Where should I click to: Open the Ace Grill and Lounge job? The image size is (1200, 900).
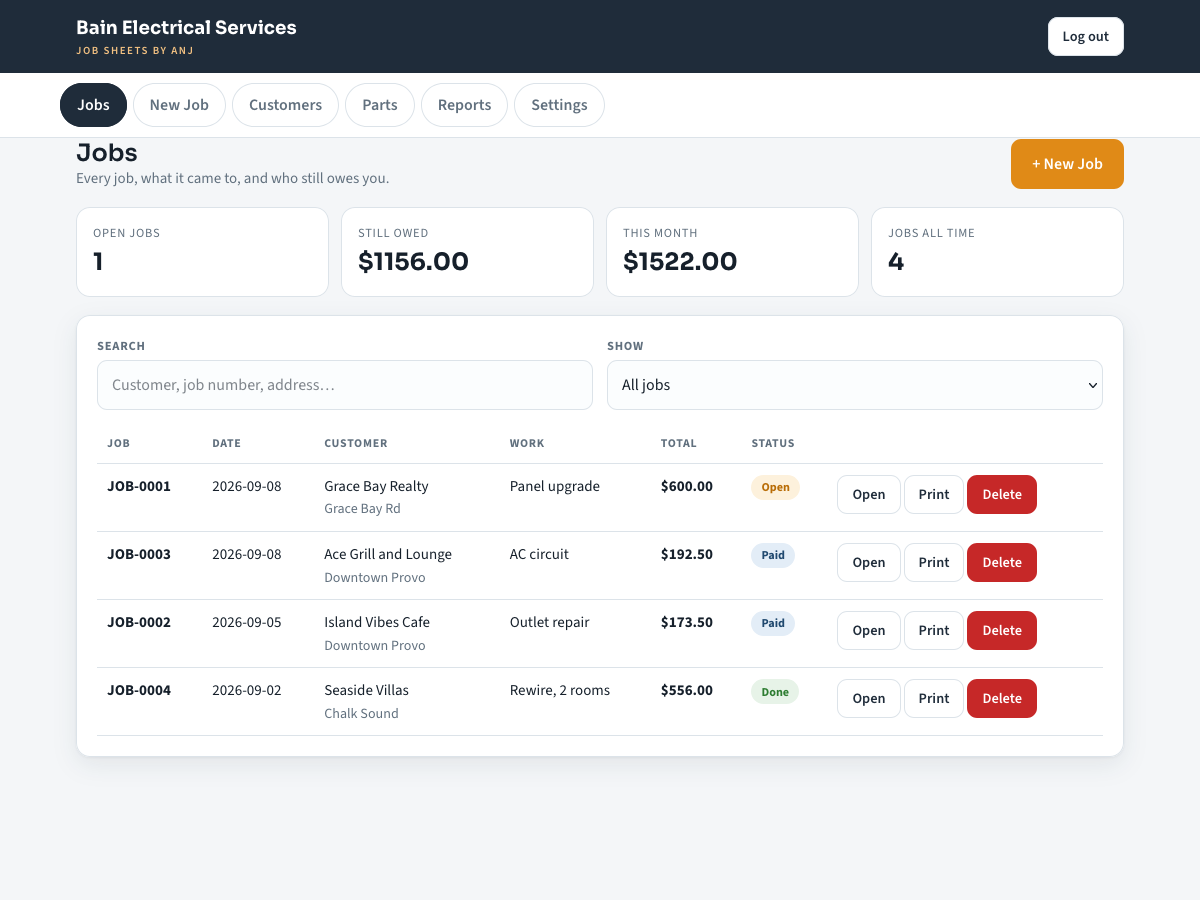(868, 562)
